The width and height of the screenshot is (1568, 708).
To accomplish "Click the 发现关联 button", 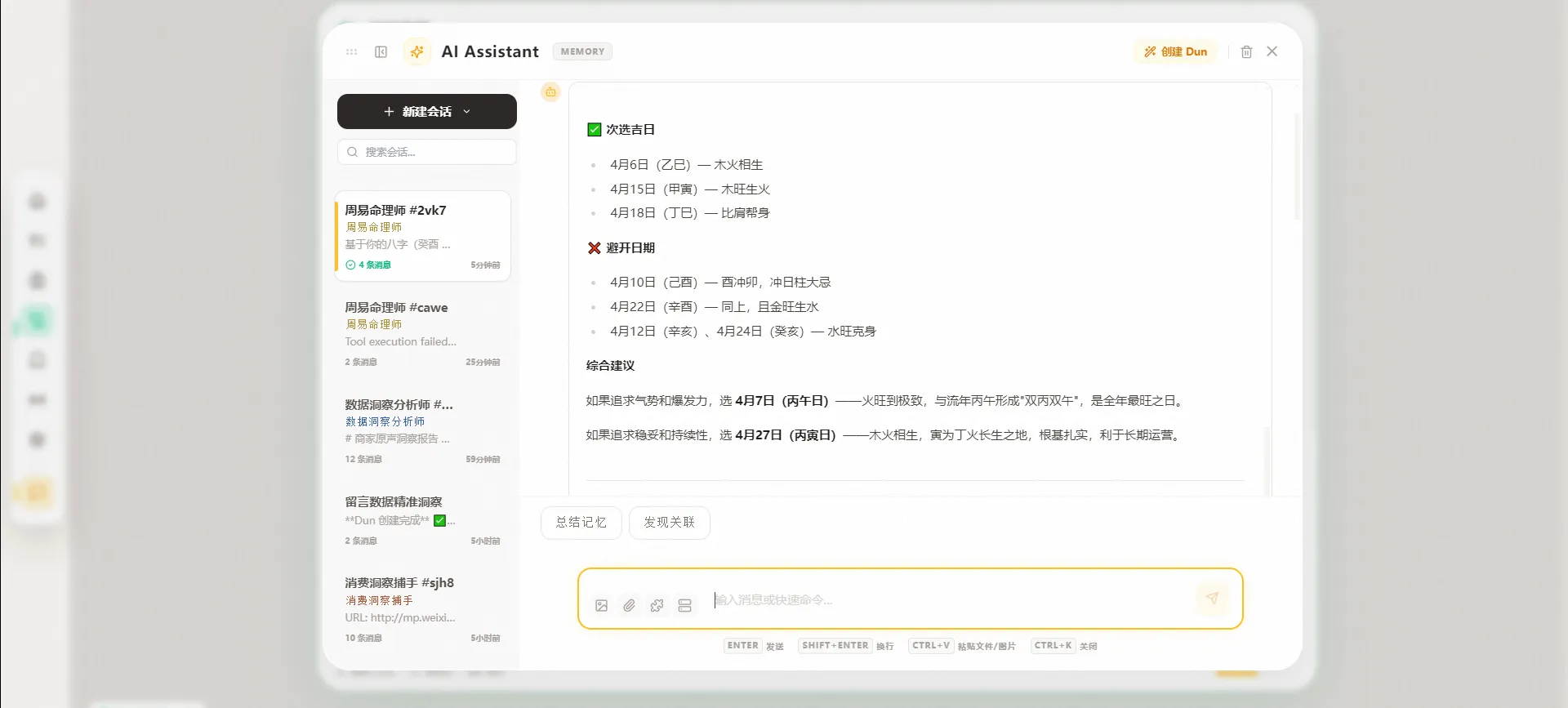I will (x=669, y=523).
